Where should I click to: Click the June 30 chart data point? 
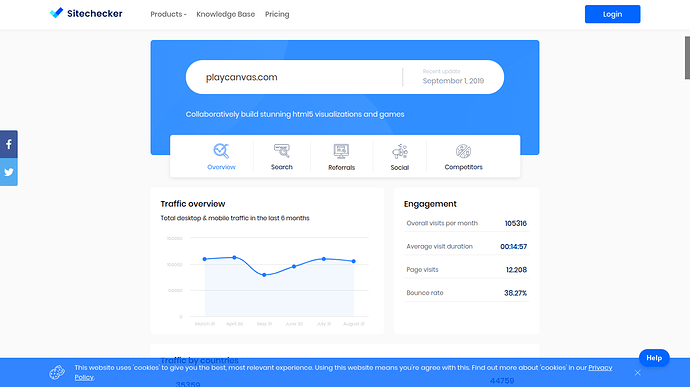pos(294,266)
